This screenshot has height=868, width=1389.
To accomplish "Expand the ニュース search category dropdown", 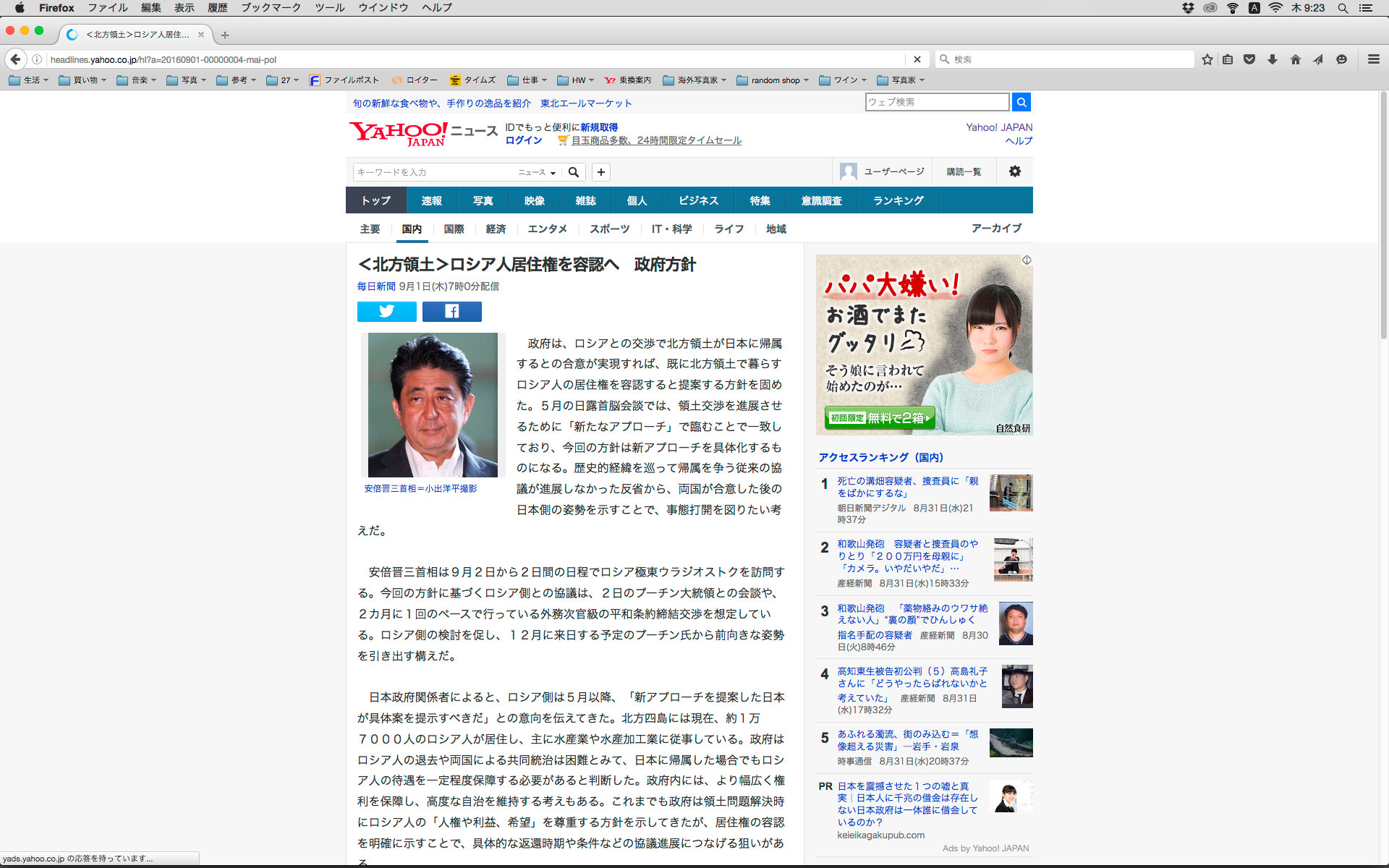I will pyautogui.click(x=537, y=172).
